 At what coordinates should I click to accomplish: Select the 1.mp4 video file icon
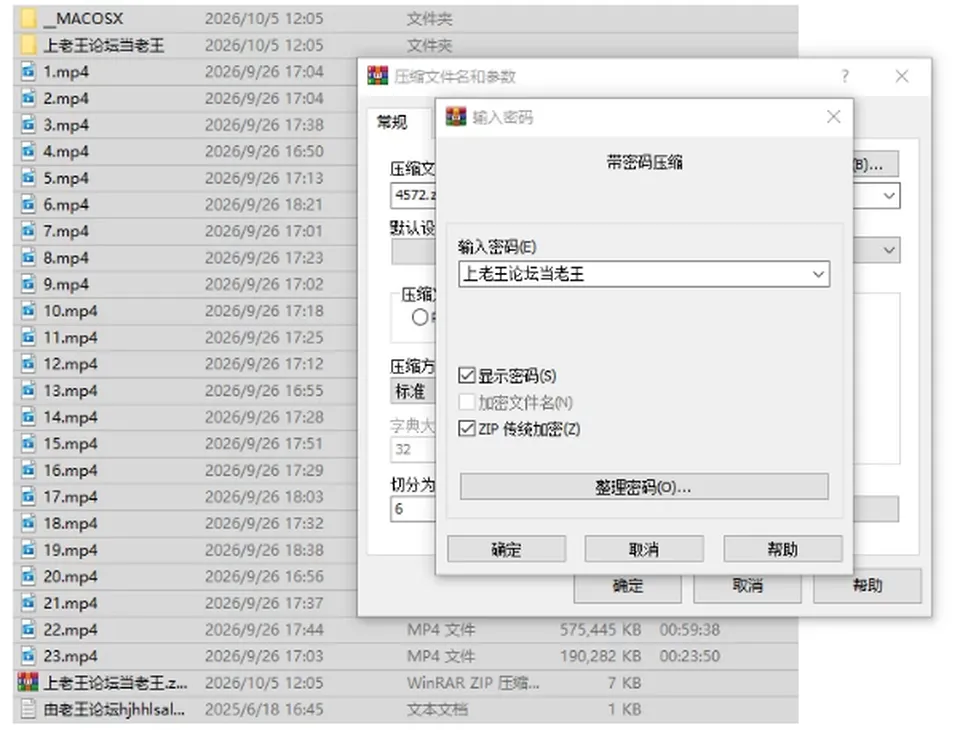pyautogui.click(x=28, y=72)
